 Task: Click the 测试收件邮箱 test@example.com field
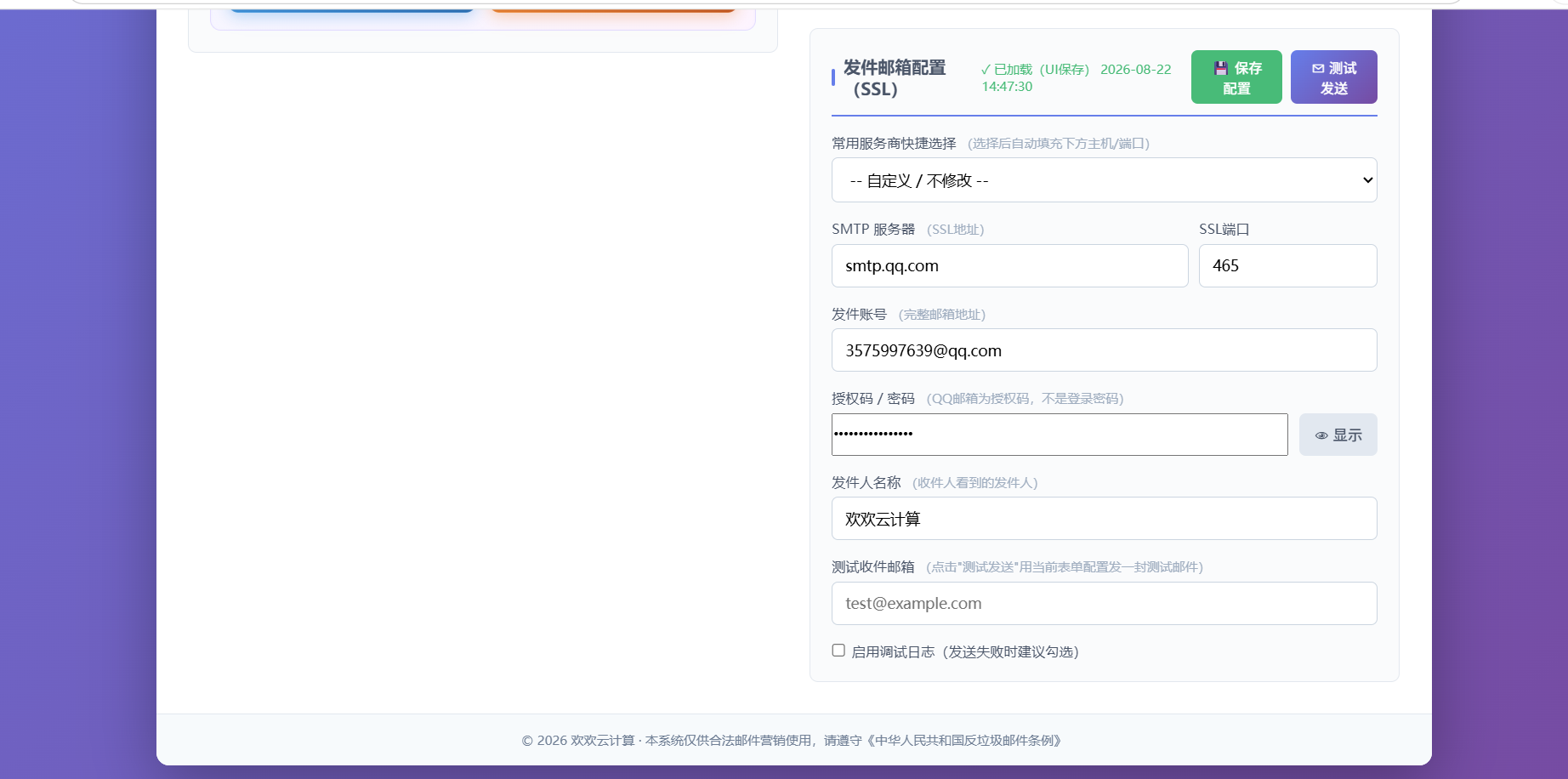(1104, 604)
